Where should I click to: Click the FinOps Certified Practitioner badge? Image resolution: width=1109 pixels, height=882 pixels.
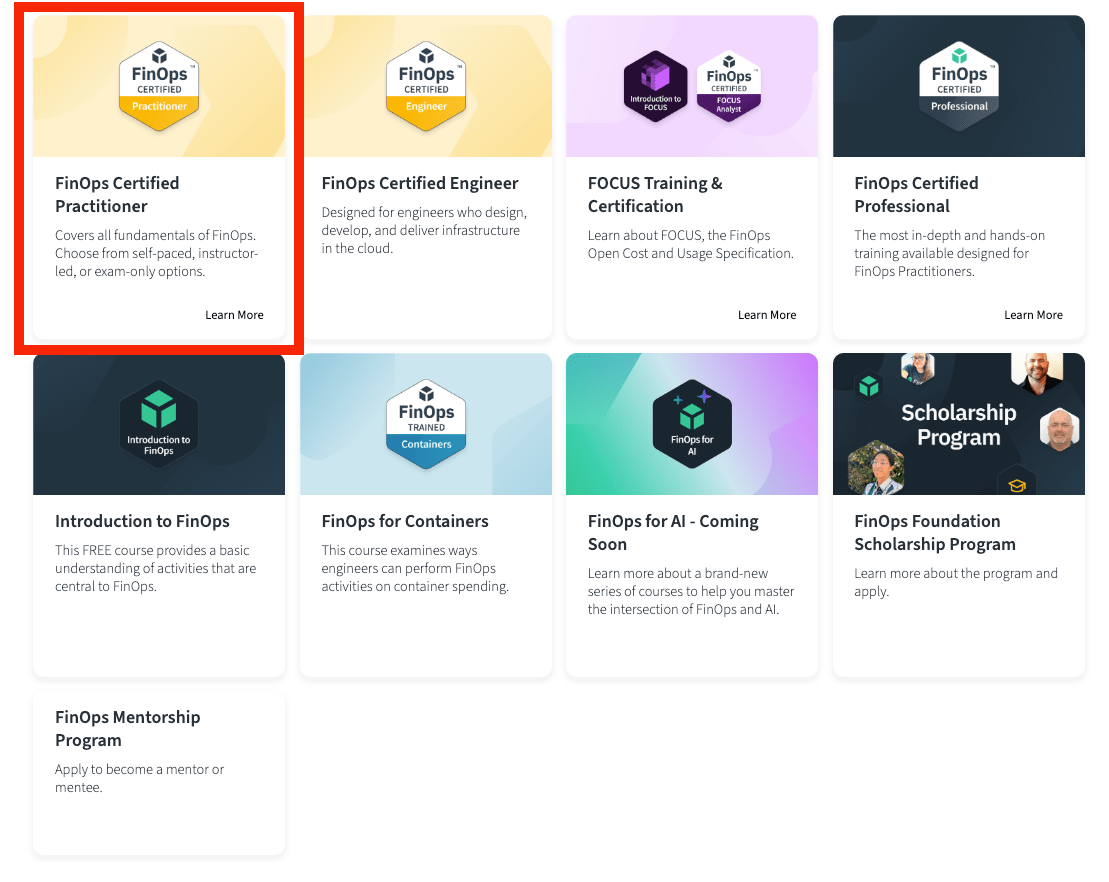pyautogui.click(x=159, y=86)
